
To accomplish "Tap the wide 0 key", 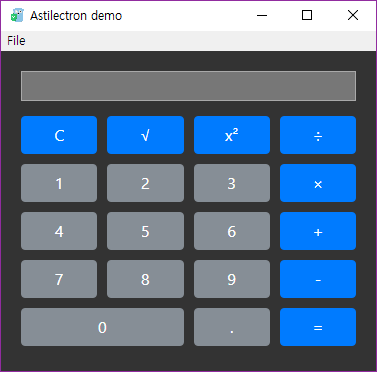I will pyautogui.click(x=102, y=327).
